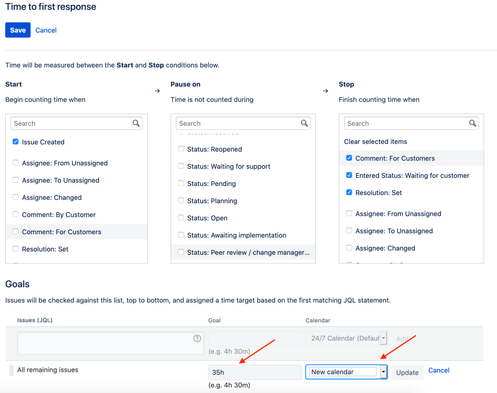Screen dimensions: 497x393
Task: Uncheck Comment: For Customers in Stop list
Action: [x=349, y=158]
